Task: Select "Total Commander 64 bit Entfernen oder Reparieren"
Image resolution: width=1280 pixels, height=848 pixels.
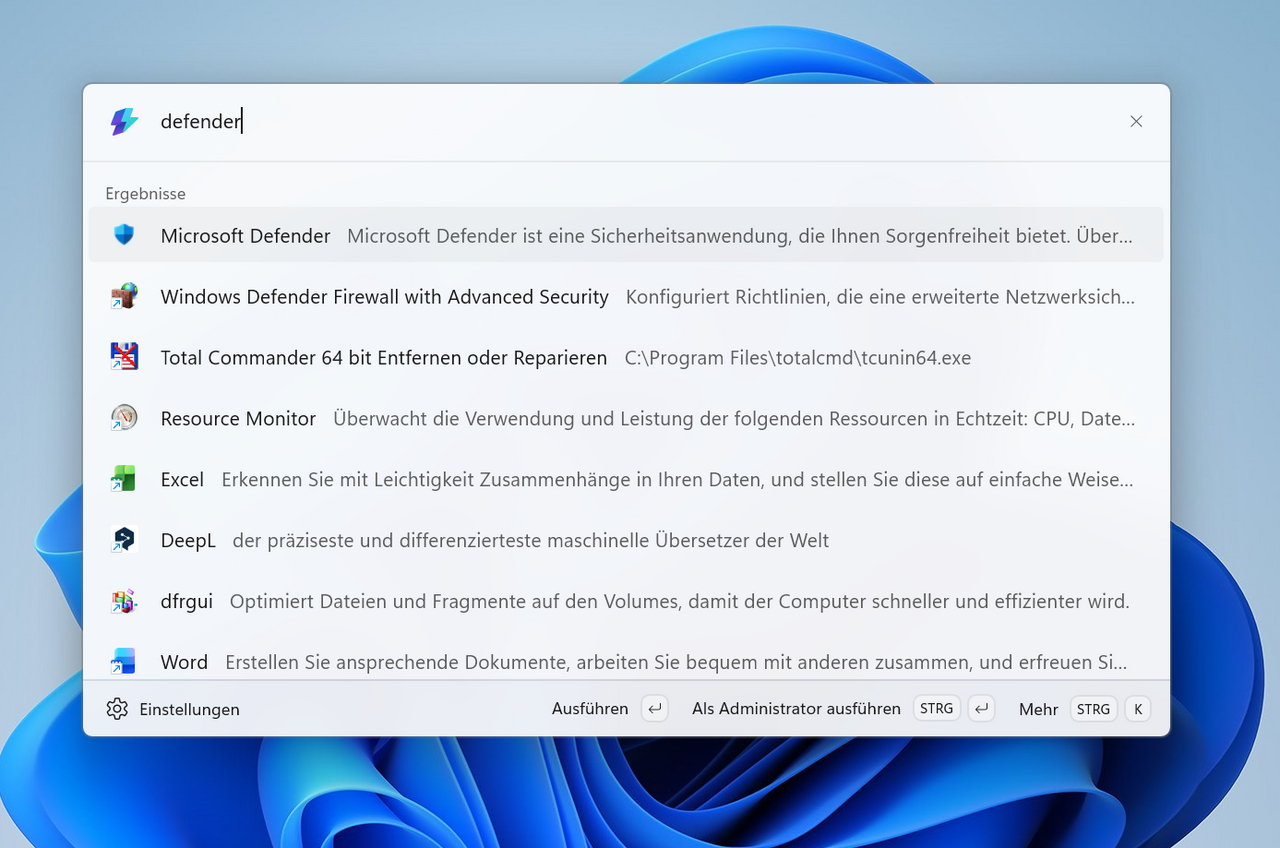Action: 384,358
